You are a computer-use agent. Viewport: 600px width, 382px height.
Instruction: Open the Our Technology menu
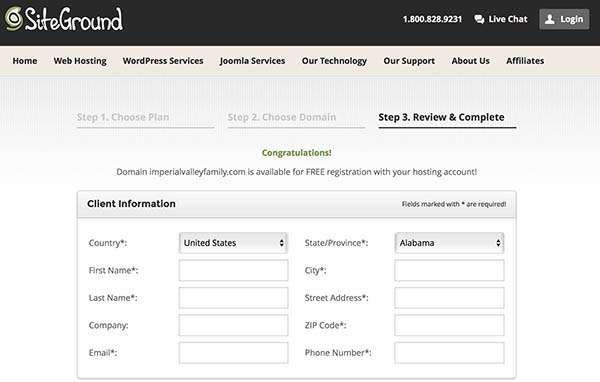pyautogui.click(x=334, y=61)
